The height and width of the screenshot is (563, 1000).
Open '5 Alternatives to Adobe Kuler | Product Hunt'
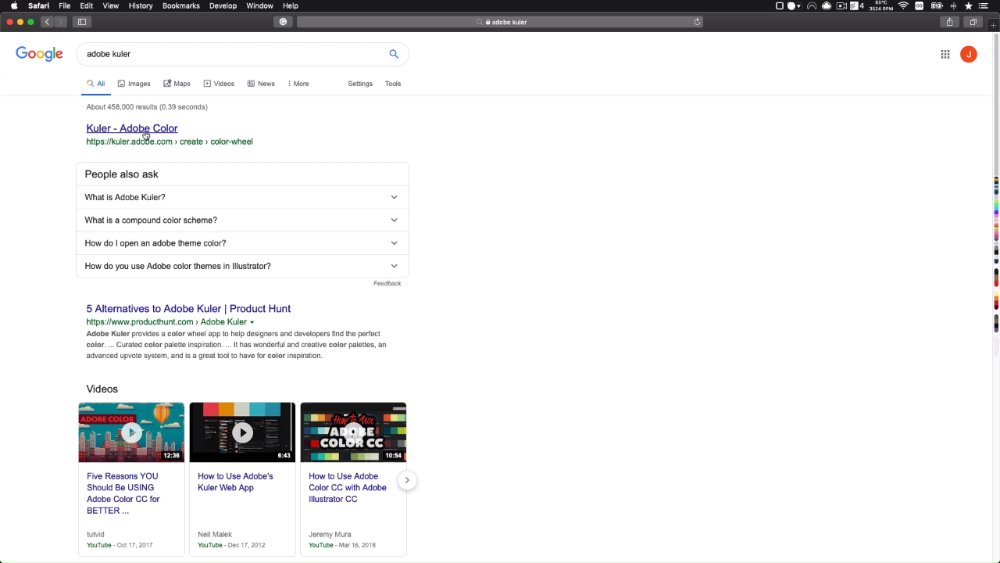click(188, 309)
